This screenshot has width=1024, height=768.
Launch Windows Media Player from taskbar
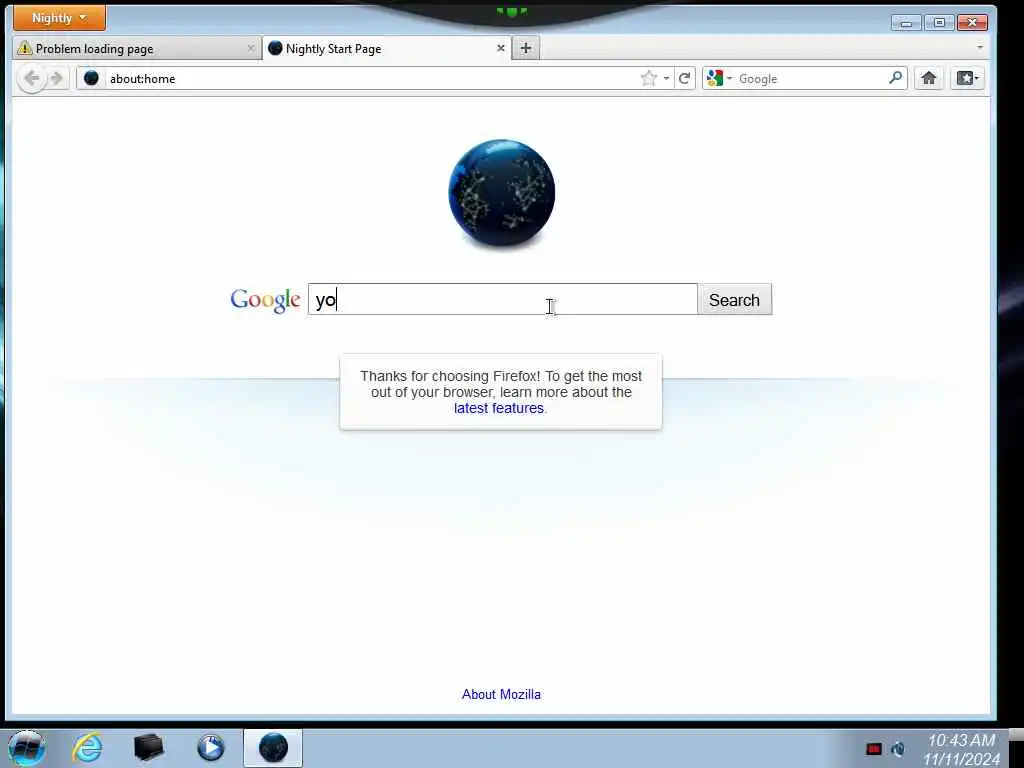210,748
